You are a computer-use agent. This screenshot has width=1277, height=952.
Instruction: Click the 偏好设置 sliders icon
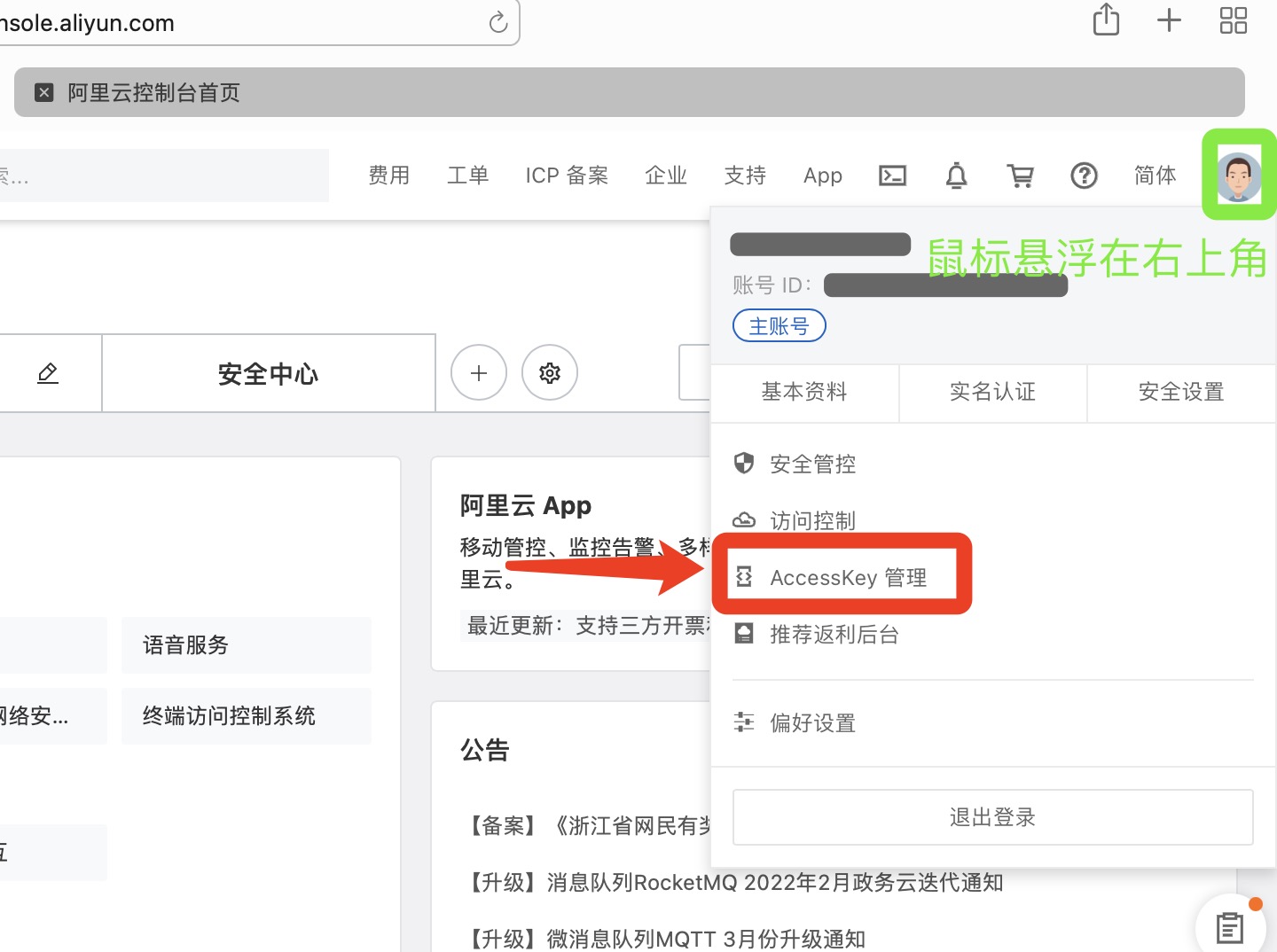tap(744, 722)
